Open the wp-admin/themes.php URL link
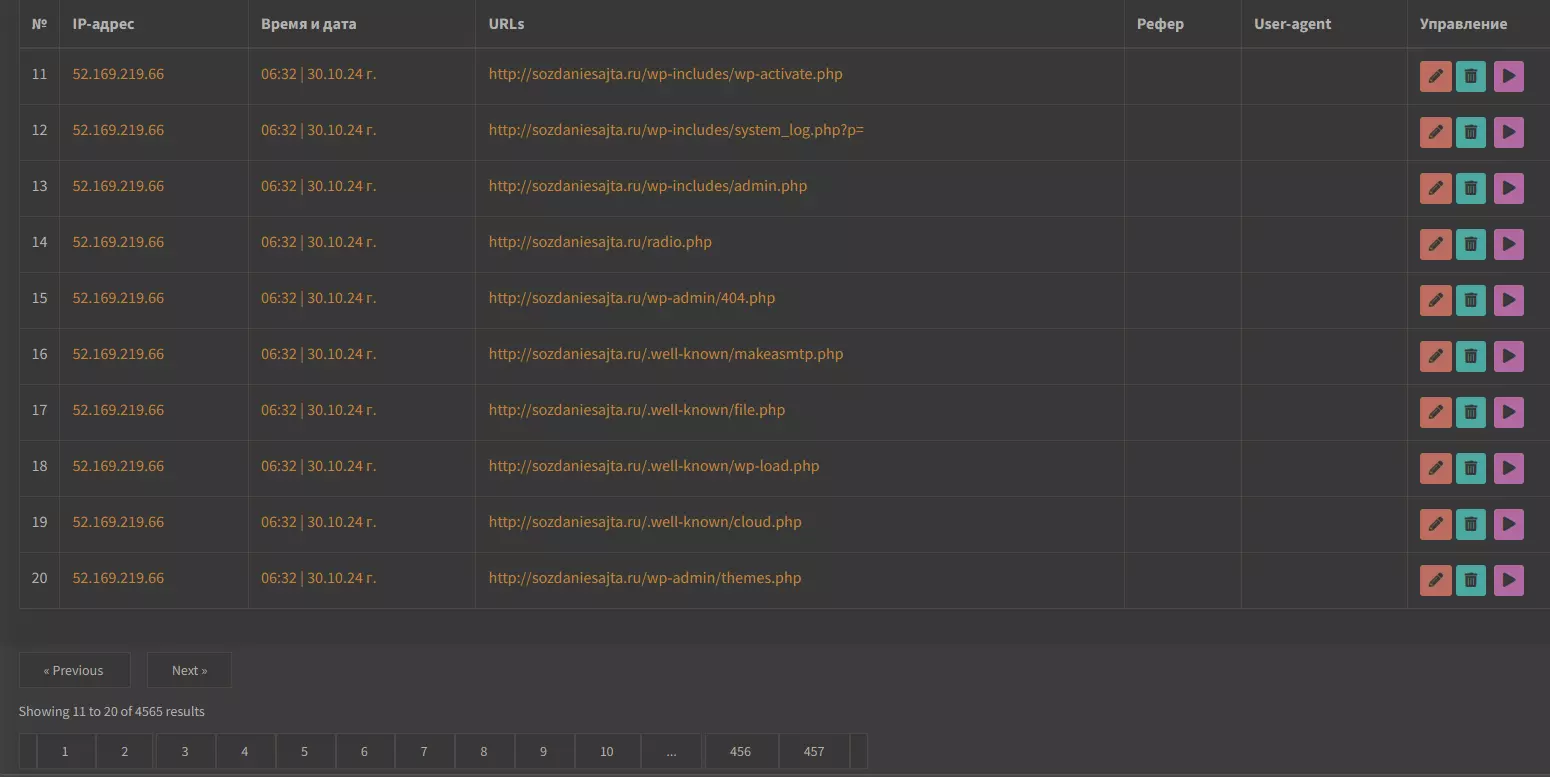This screenshot has height=777, width=1550. point(645,578)
